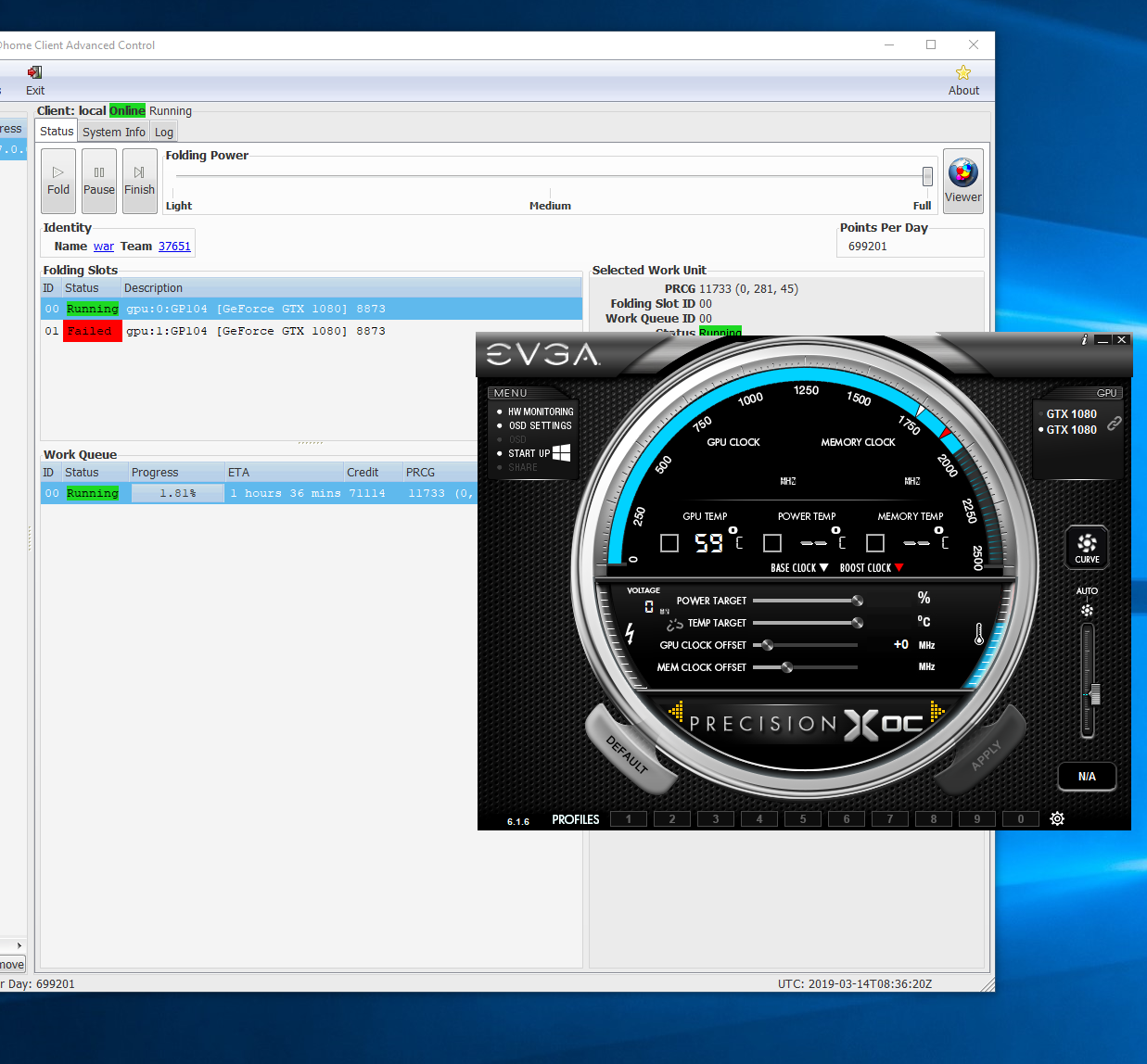Select the second GTX 1080 GPU
The width and height of the screenshot is (1147, 1064).
click(x=1071, y=430)
